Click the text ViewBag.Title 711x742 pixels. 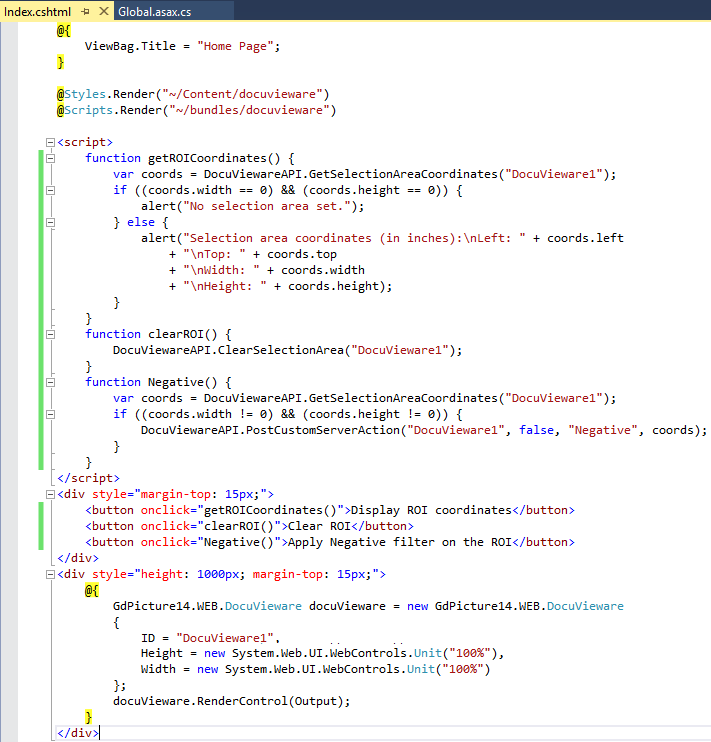[x=130, y=46]
